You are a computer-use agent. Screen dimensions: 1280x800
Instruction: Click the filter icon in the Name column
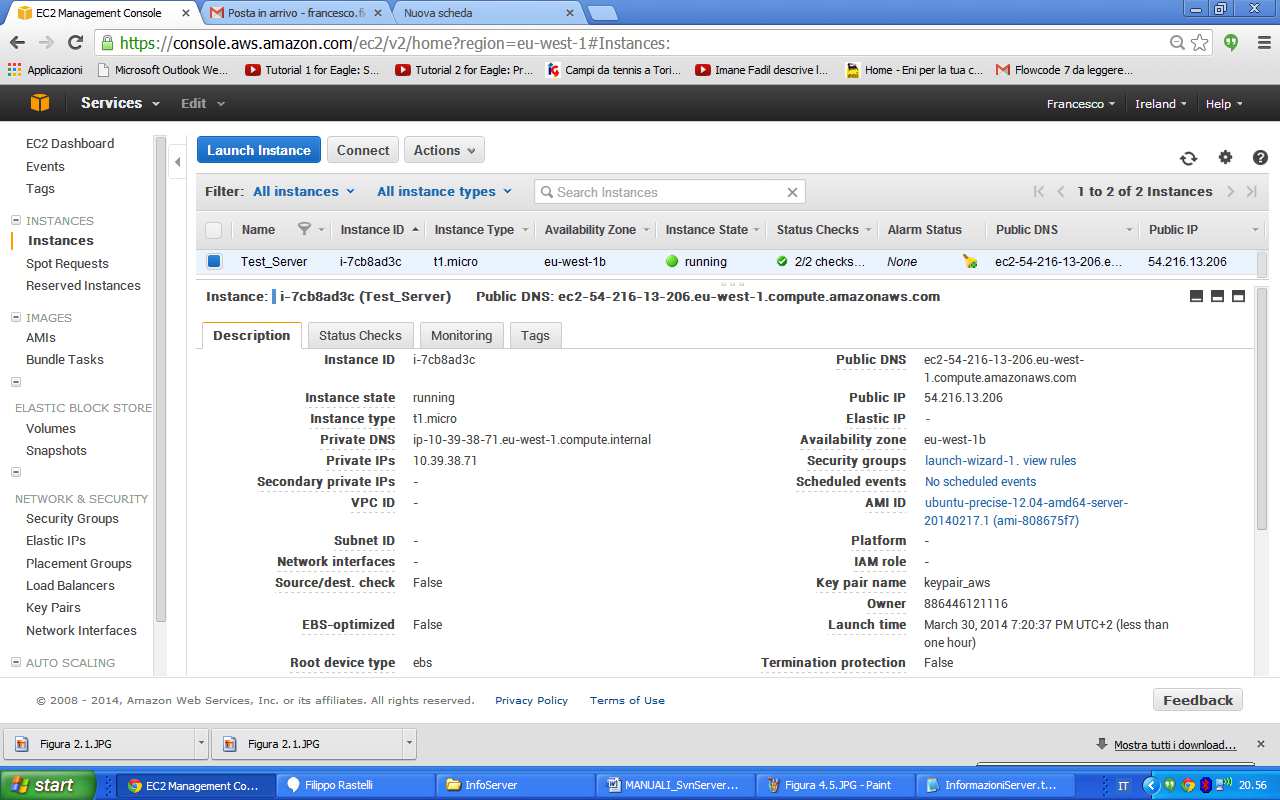click(305, 229)
